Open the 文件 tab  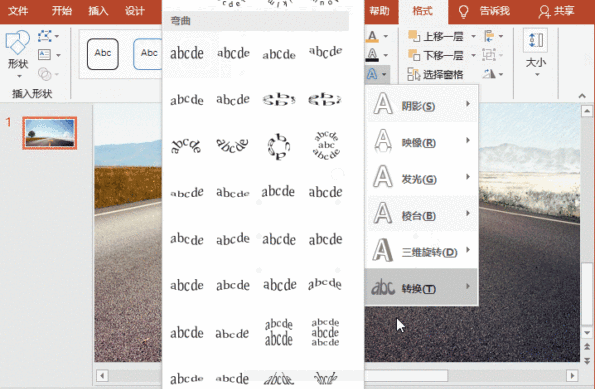coord(18,11)
